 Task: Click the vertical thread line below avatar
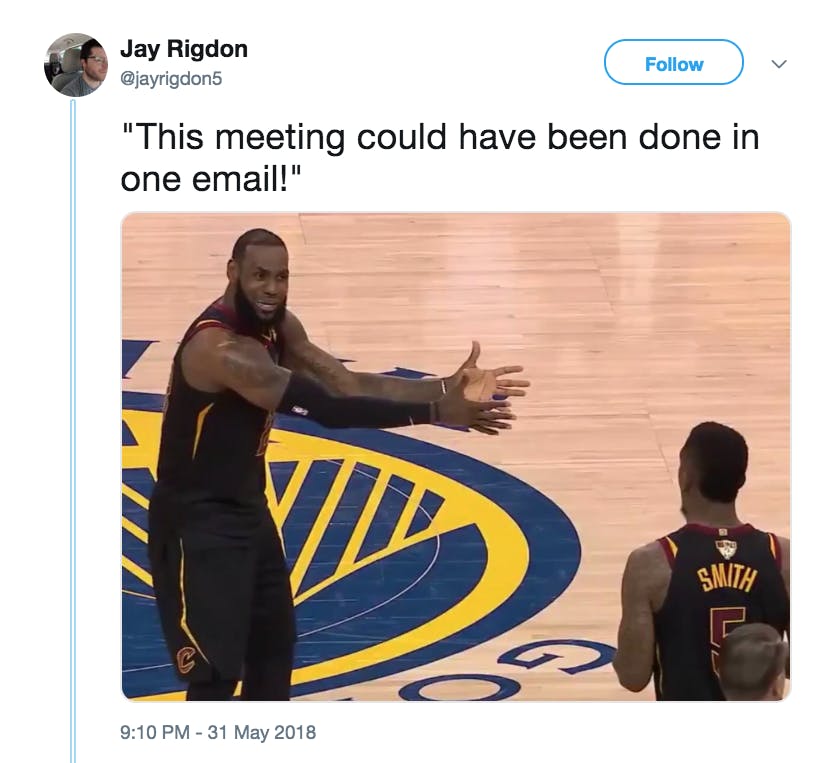pyautogui.click(x=74, y=430)
